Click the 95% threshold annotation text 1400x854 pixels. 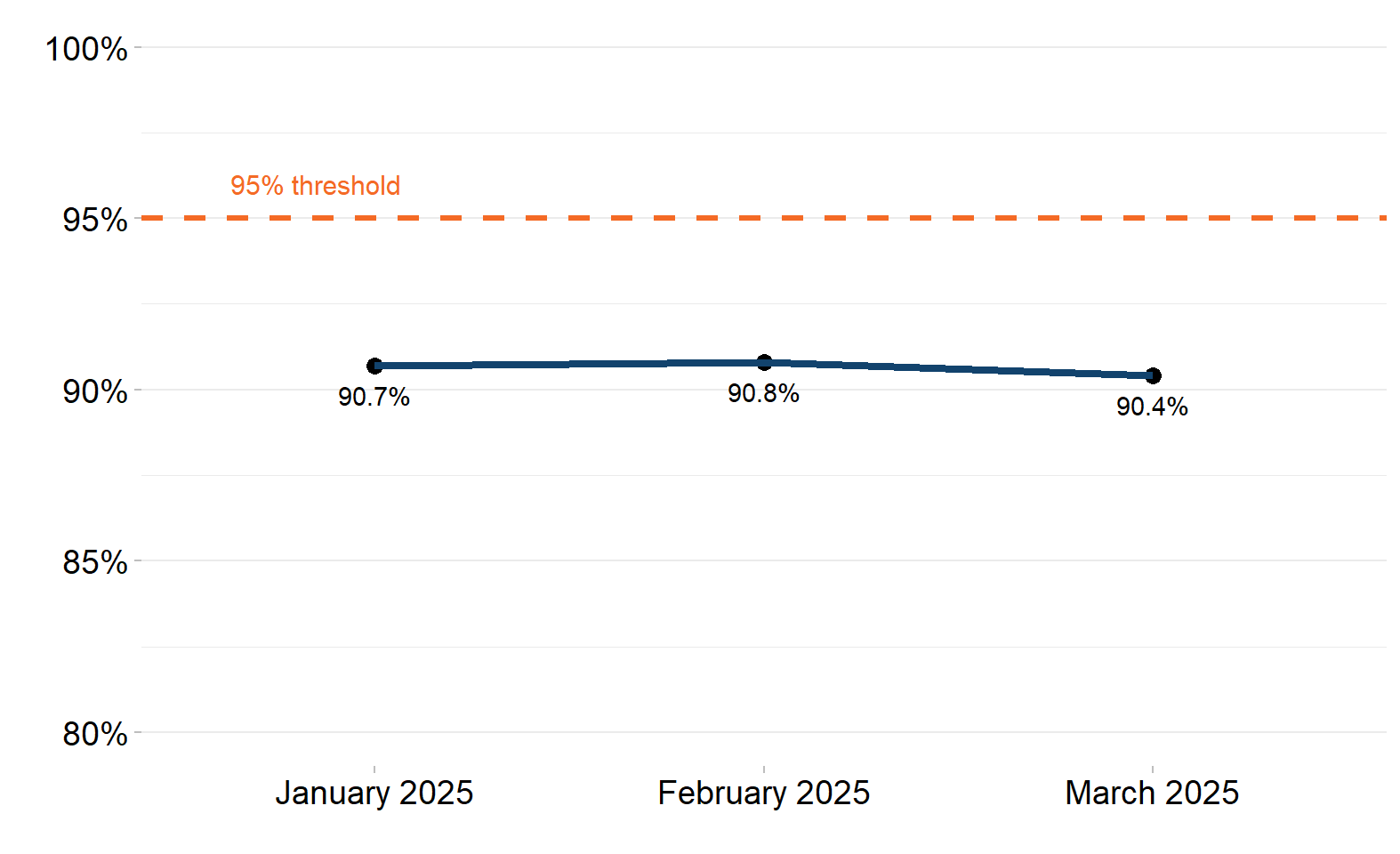(315, 185)
